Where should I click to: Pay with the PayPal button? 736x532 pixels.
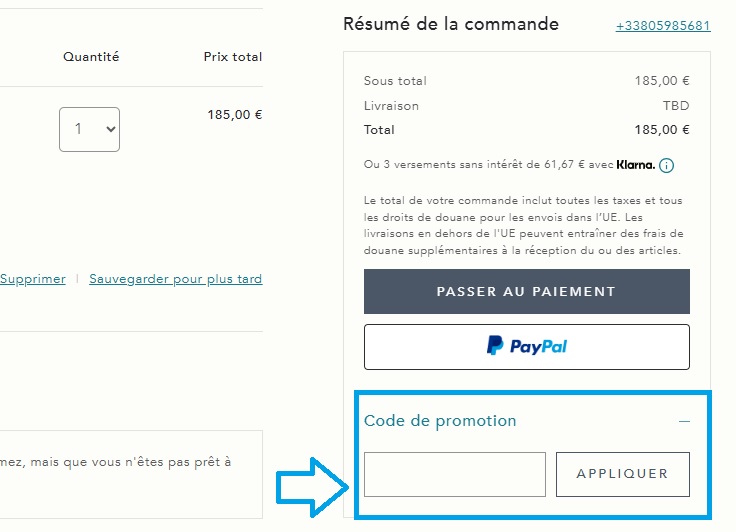[x=527, y=346]
